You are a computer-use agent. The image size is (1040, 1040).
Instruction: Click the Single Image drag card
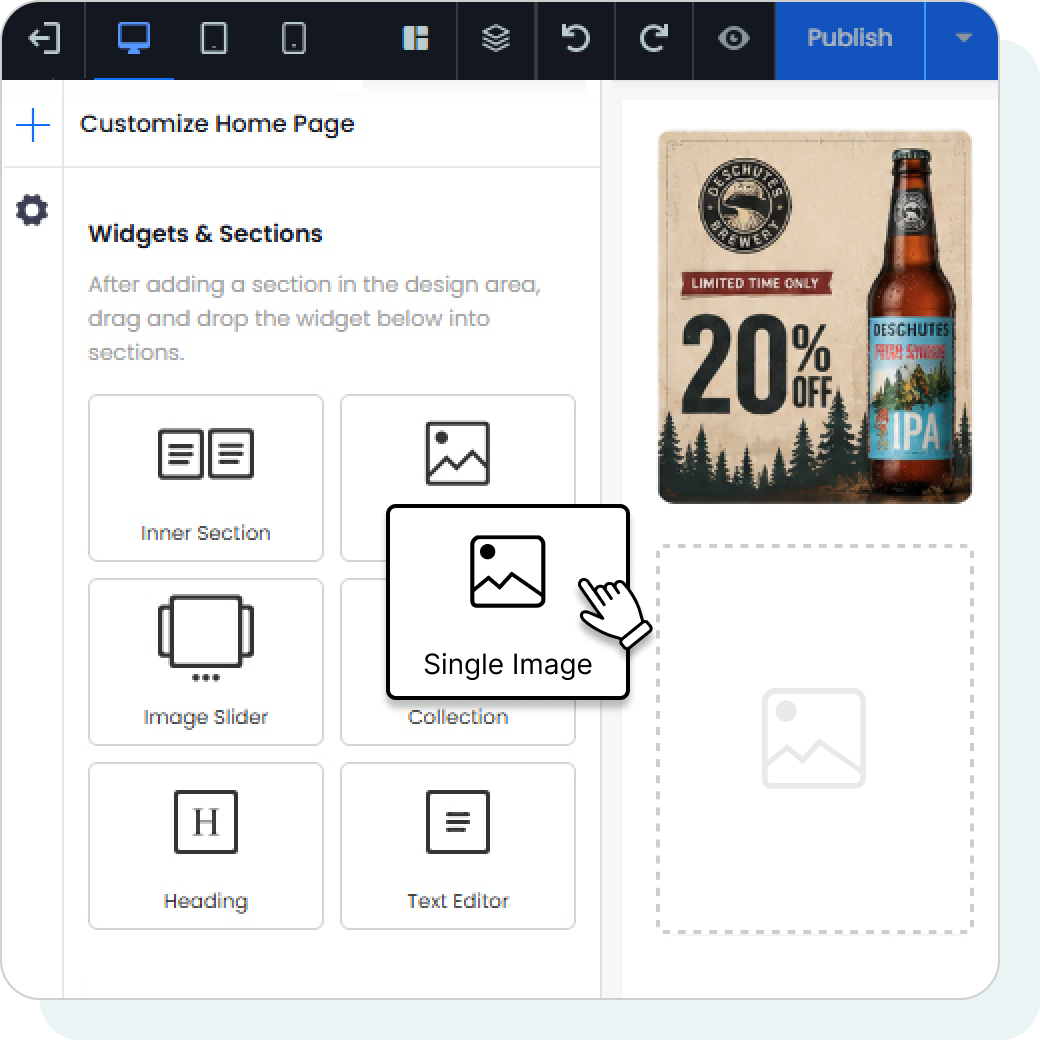pos(507,602)
